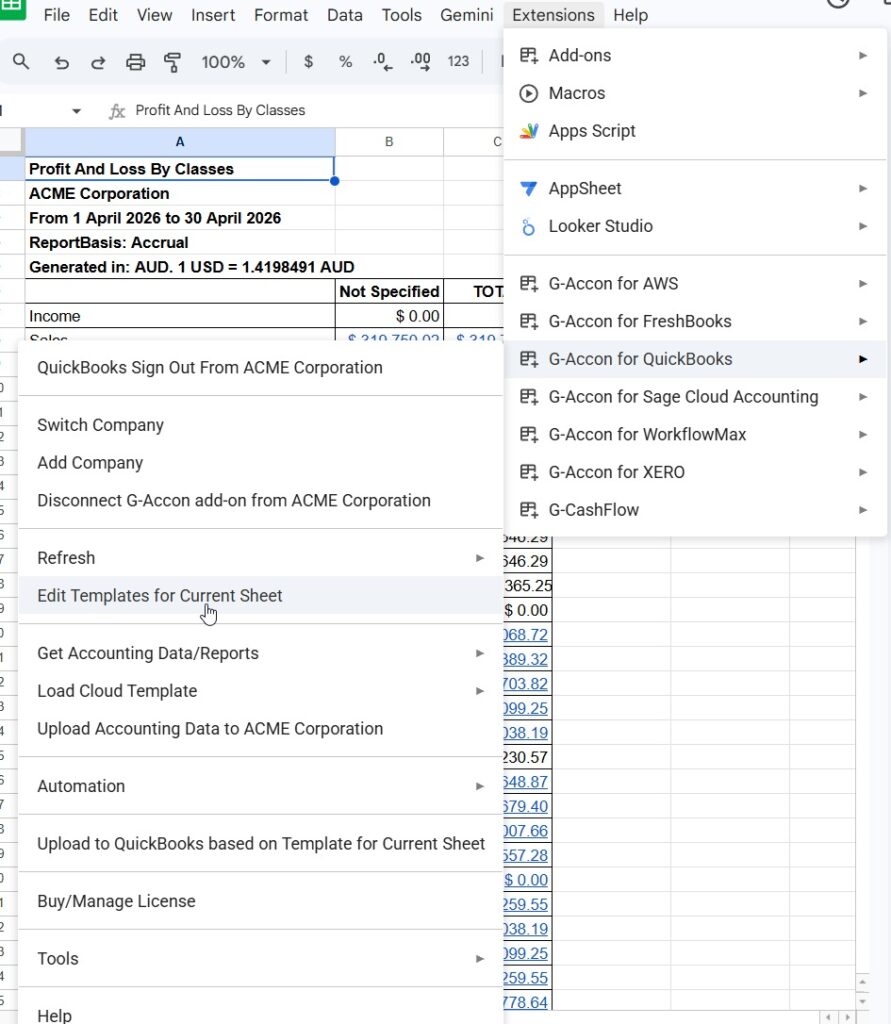Open the Format menu

pyautogui.click(x=280, y=15)
